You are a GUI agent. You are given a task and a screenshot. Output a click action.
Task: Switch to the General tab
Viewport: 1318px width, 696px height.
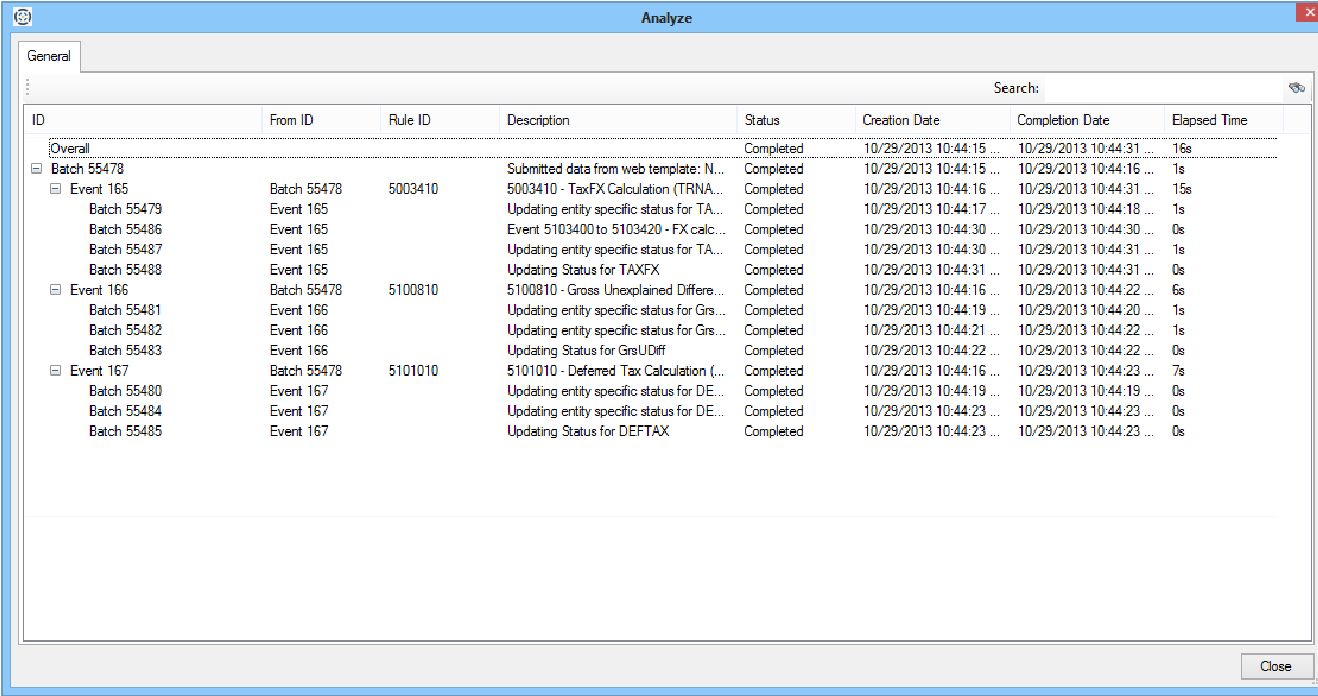tap(49, 57)
